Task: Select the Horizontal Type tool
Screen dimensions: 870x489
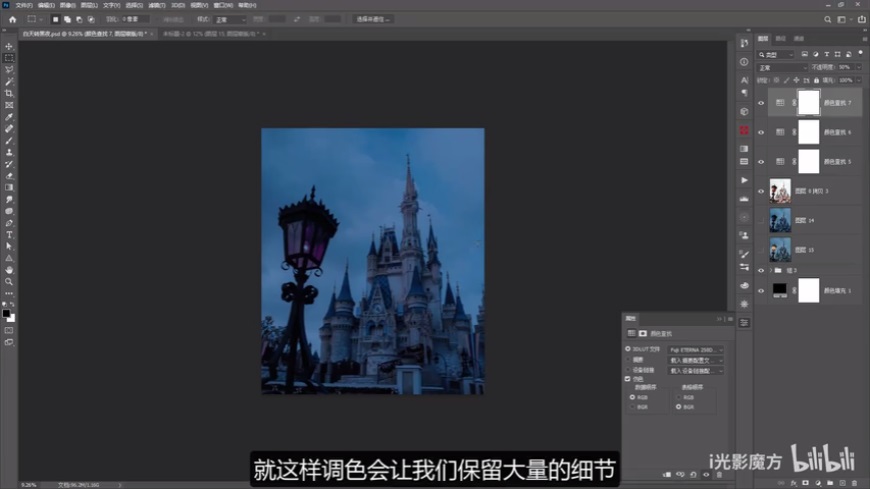Action: [x=9, y=234]
